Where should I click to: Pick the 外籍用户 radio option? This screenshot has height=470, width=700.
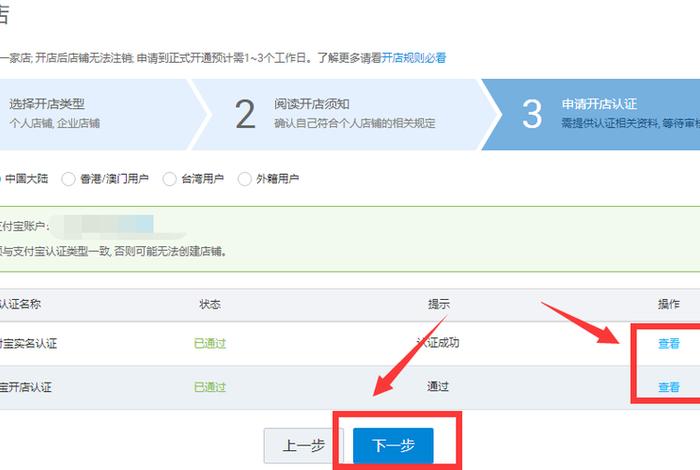tap(244, 179)
